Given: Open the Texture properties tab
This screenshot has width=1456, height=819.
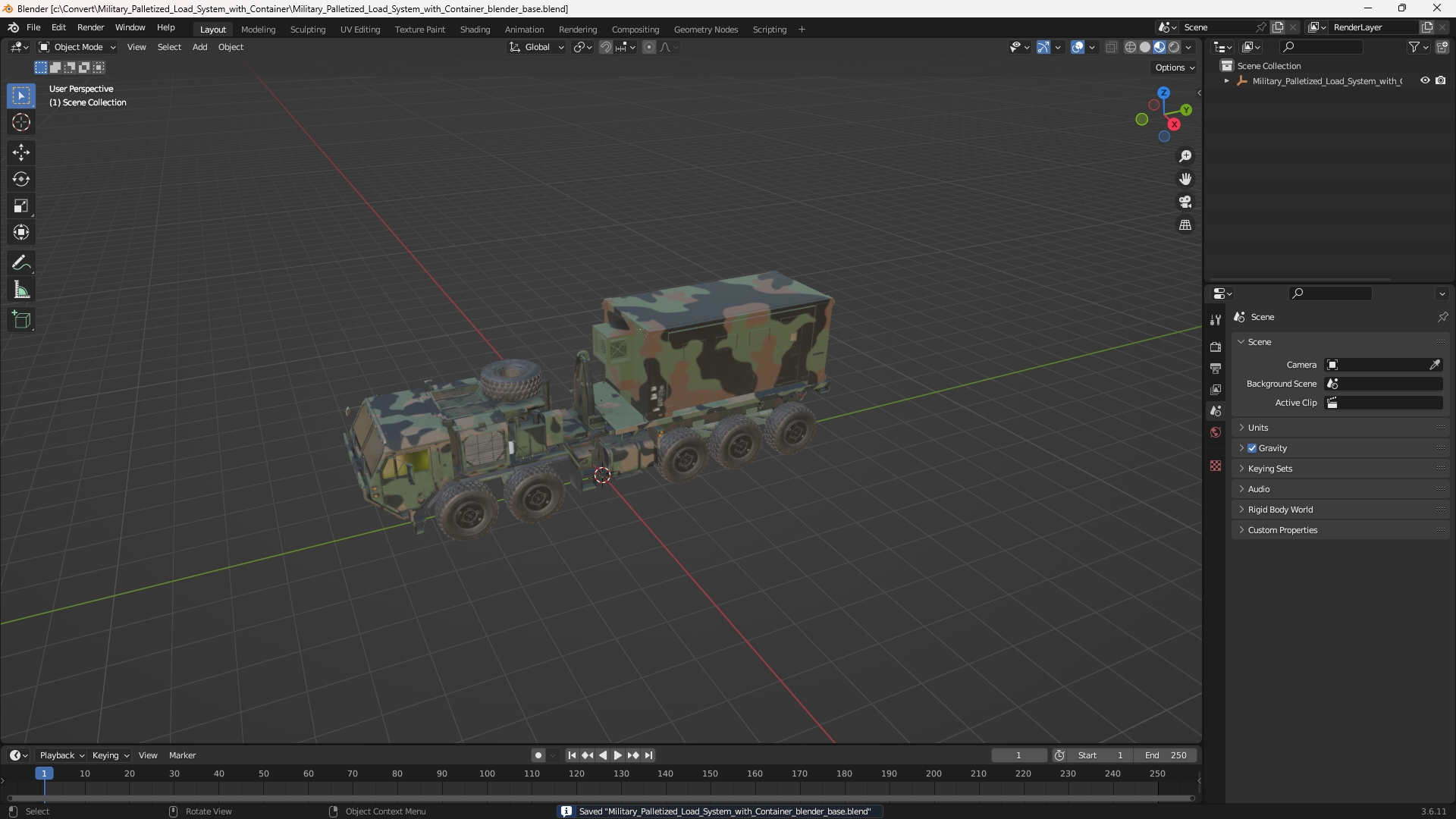Looking at the screenshot, I should click(x=1216, y=466).
